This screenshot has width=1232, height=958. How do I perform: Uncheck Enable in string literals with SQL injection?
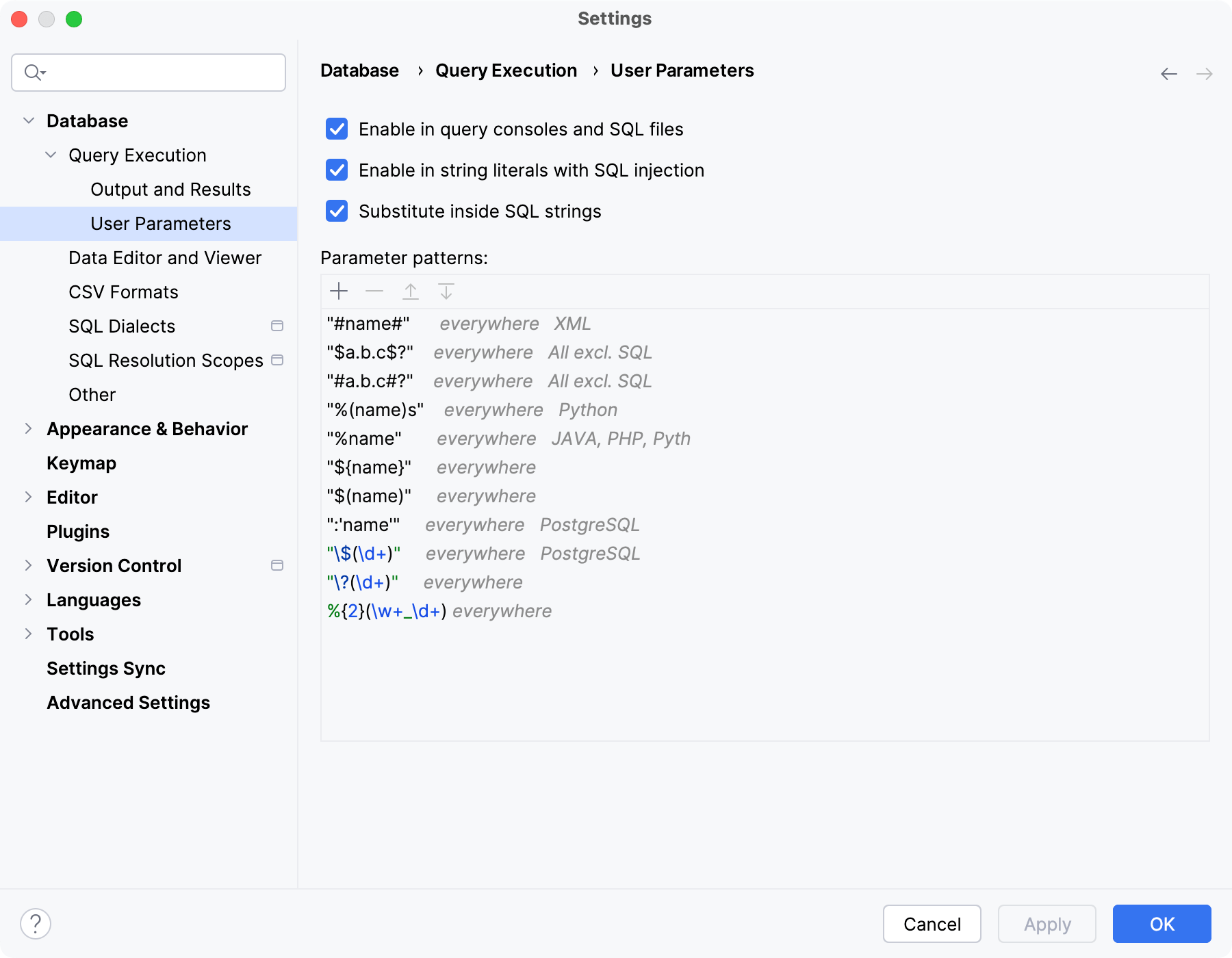337,170
